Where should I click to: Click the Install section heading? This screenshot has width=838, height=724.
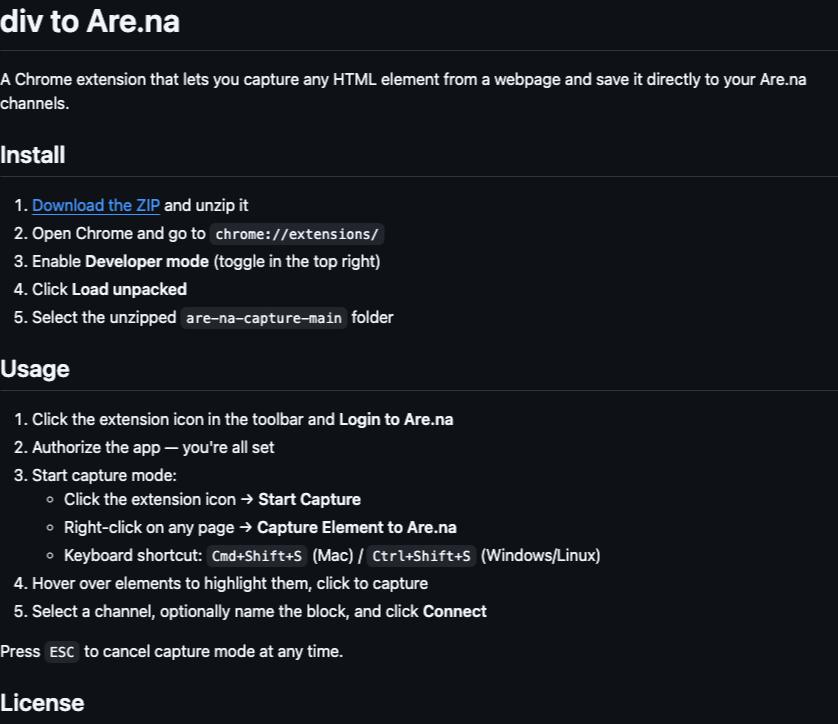33,155
